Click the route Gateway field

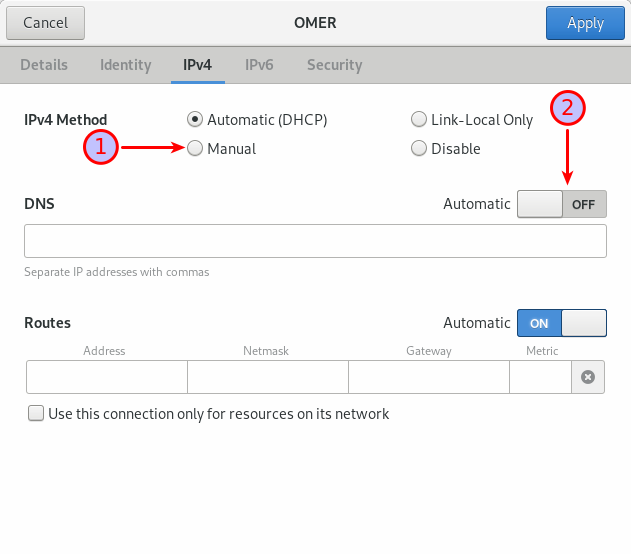click(x=428, y=377)
